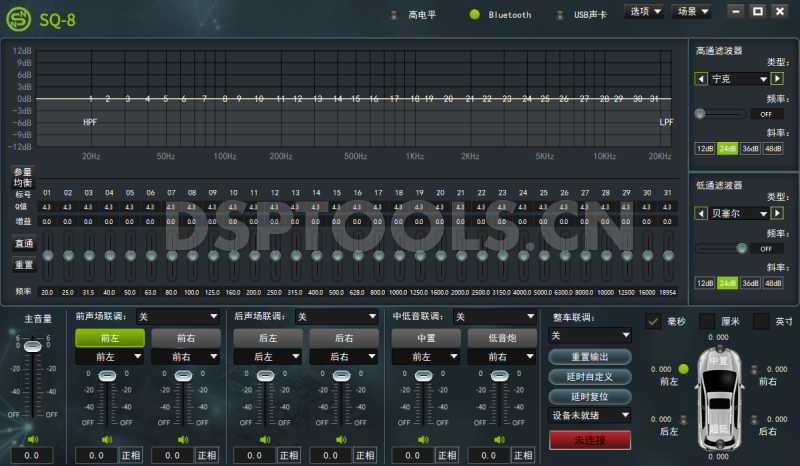Mute the master volume speaker icon
This screenshot has width=800, height=466.
[32, 439]
